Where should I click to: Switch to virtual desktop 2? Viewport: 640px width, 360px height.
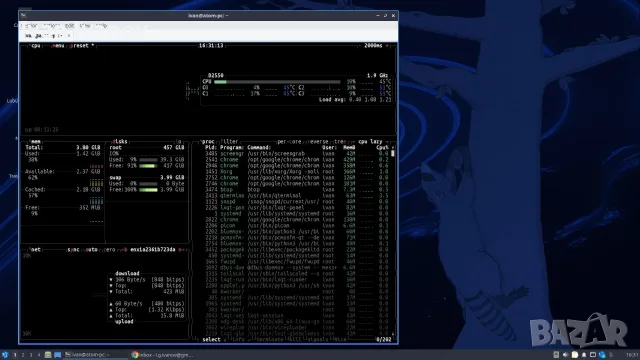point(23,355)
